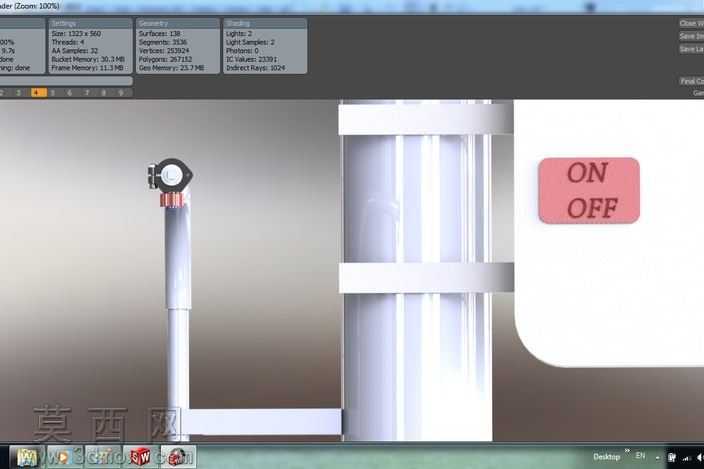Show hidden system tray icons

tap(658, 458)
